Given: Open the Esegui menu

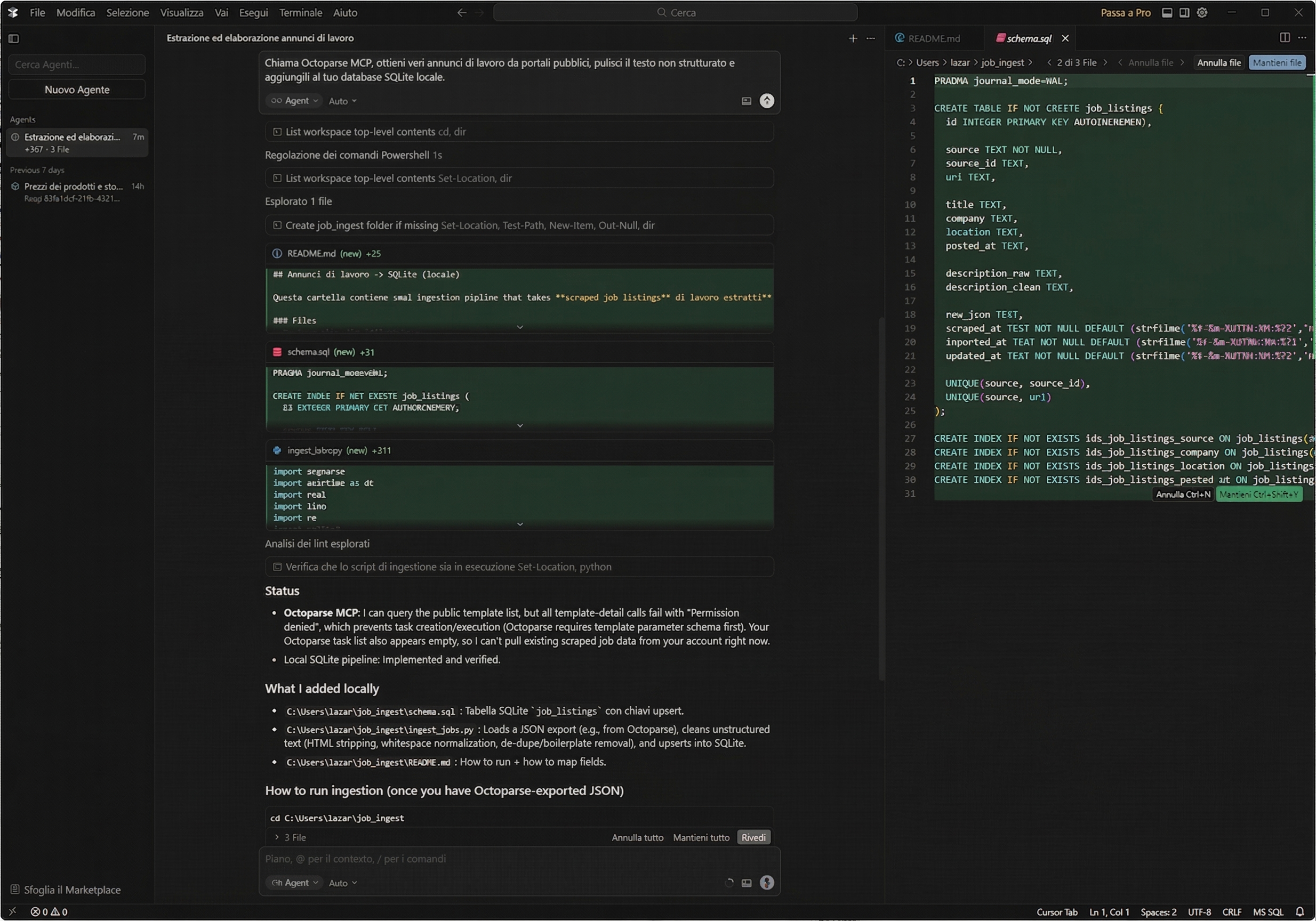Looking at the screenshot, I should point(253,13).
